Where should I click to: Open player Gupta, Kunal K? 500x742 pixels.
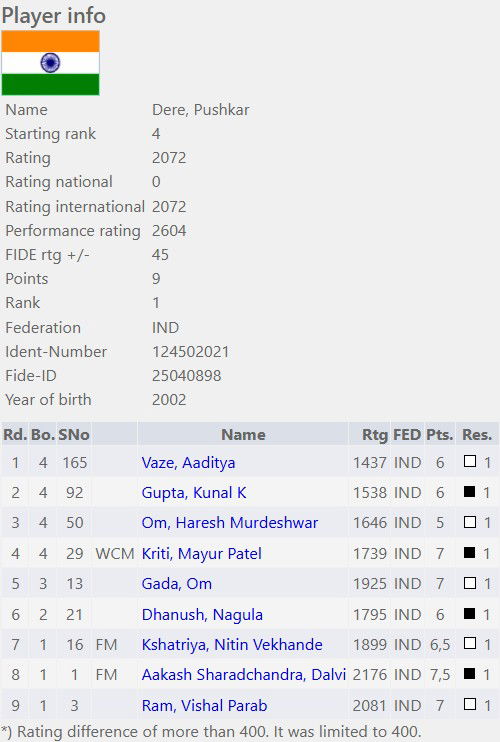(194, 493)
